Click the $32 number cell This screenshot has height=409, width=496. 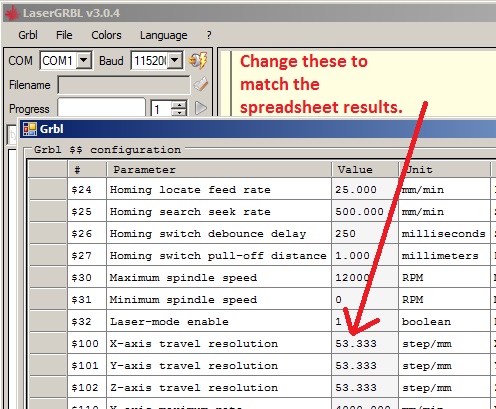coord(87,321)
